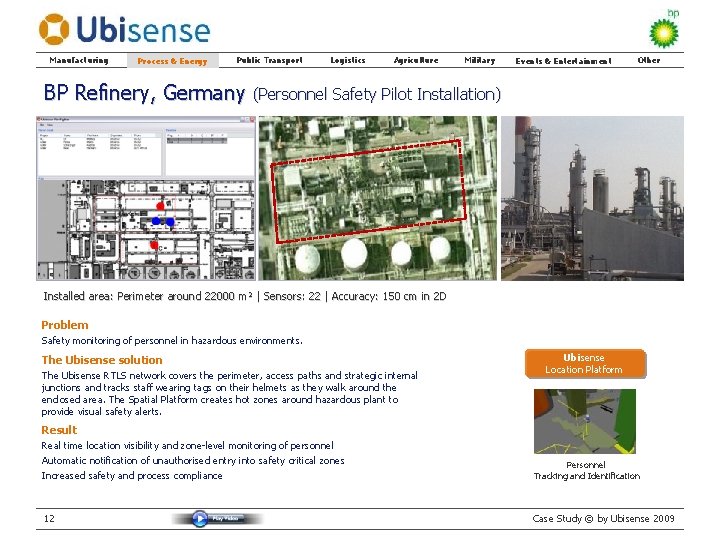Click the Safety monitoring of personnel sentence
Image resolution: width=720 pixels, height=540 pixels.
(172, 341)
